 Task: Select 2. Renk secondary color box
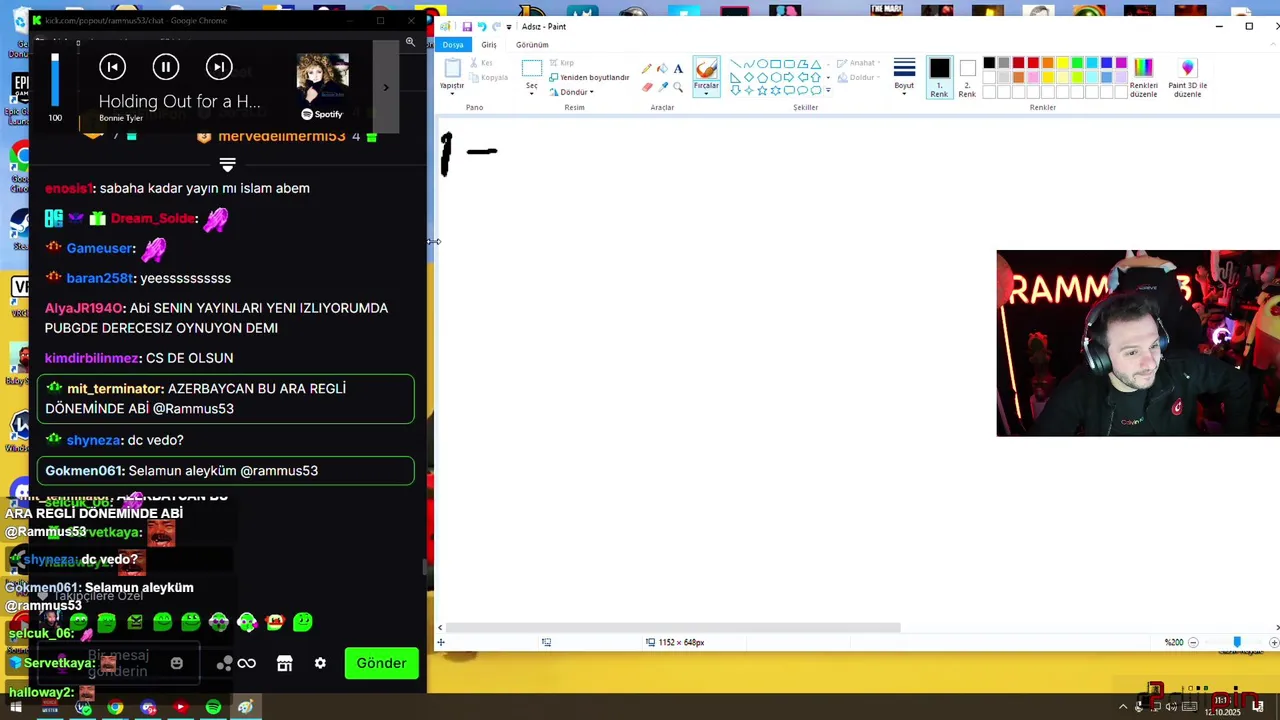click(967, 77)
